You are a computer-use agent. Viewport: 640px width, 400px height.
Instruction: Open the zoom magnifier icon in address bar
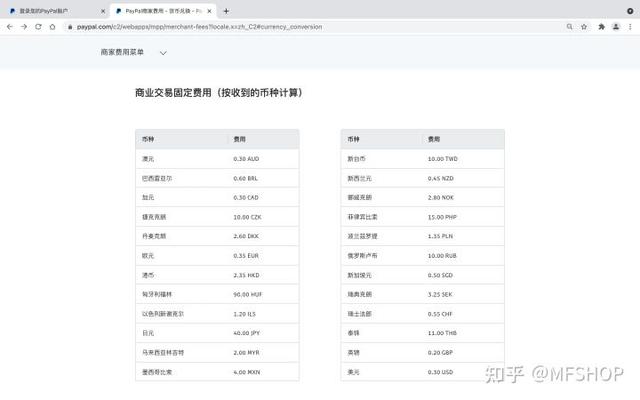click(569, 27)
